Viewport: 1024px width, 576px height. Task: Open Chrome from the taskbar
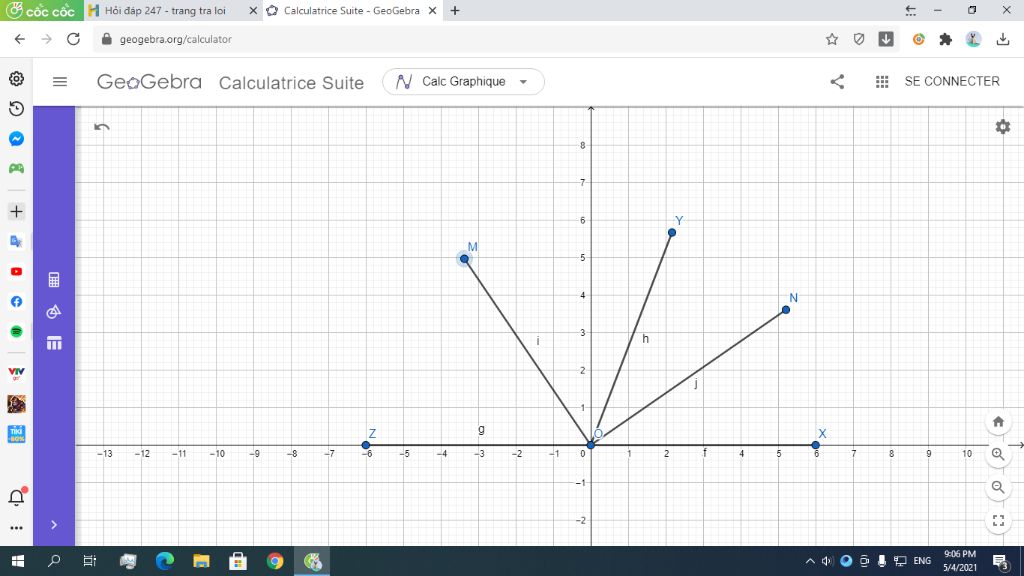pyautogui.click(x=275, y=561)
